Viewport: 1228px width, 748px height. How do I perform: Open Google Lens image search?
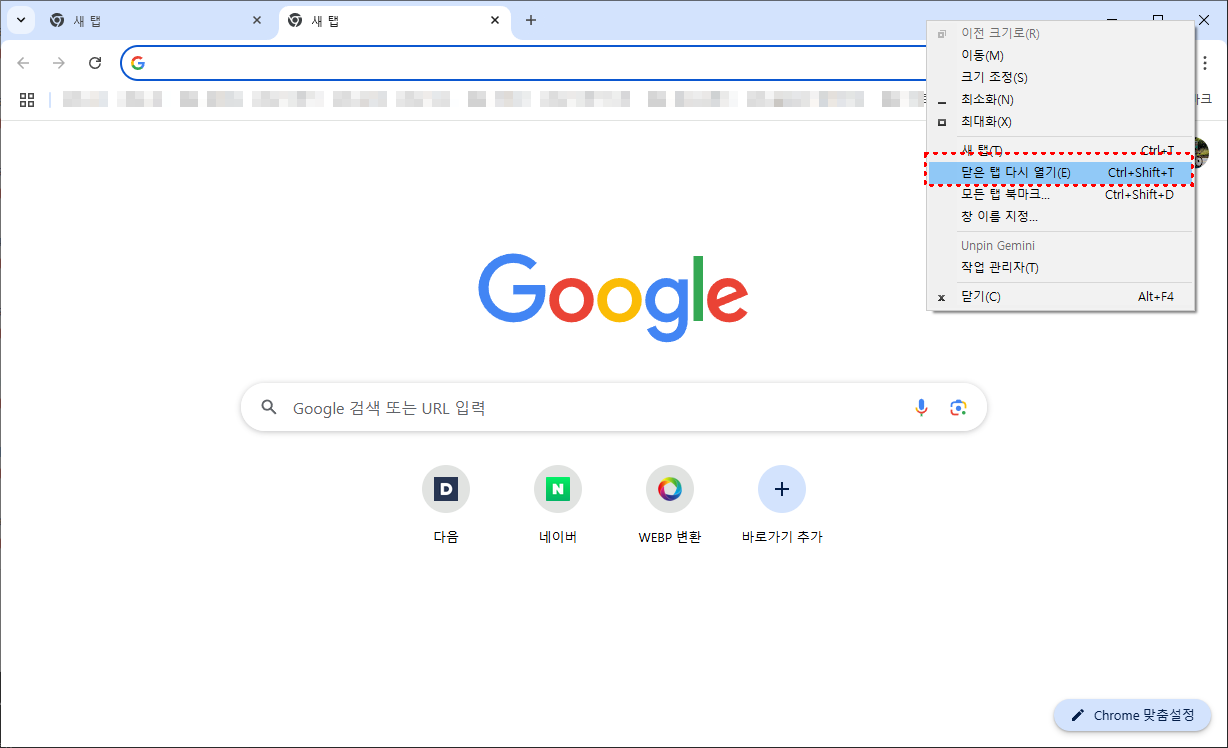pyautogui.click(x=959, y=407)
